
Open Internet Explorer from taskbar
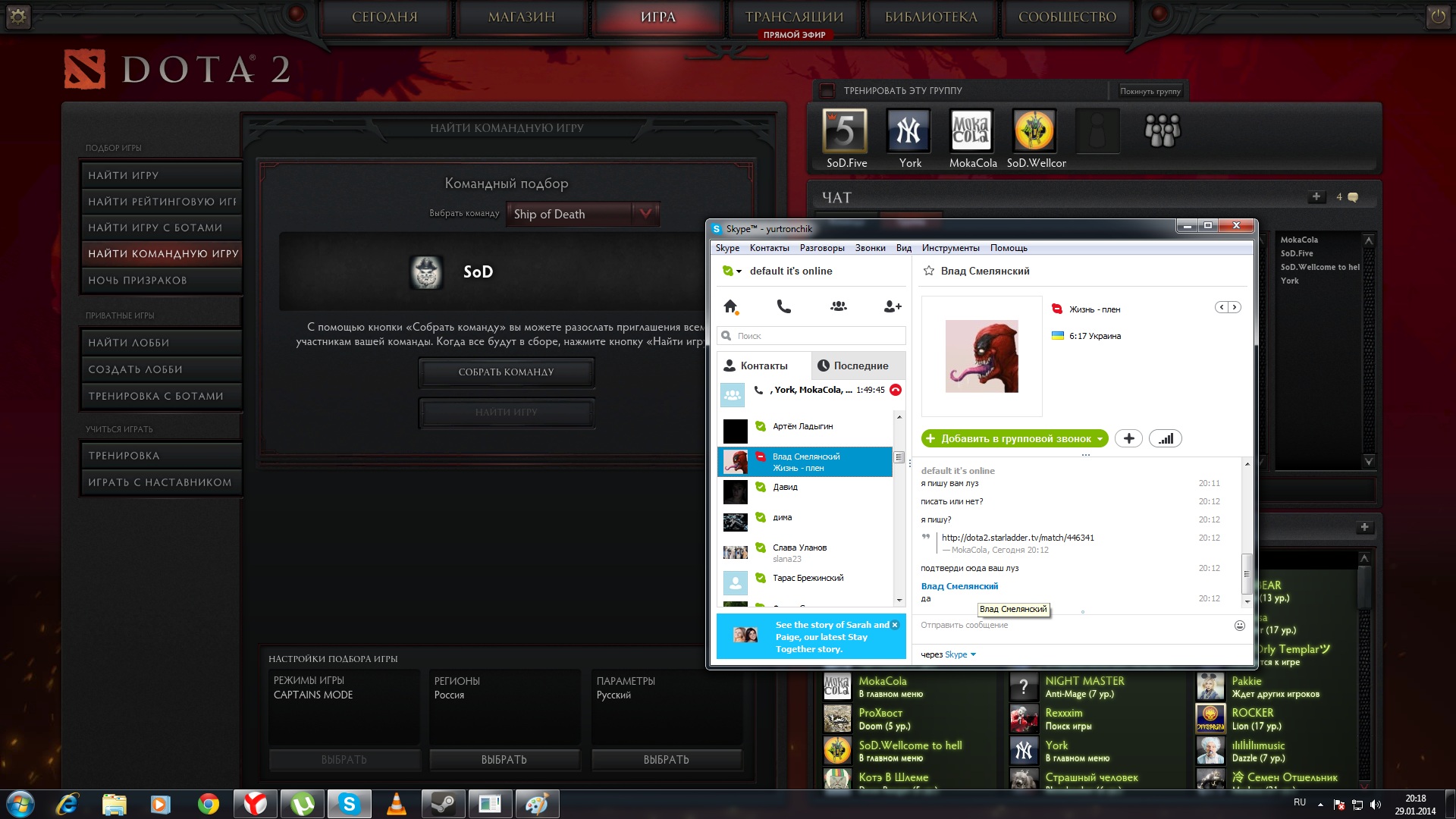[x=67, y=804]
